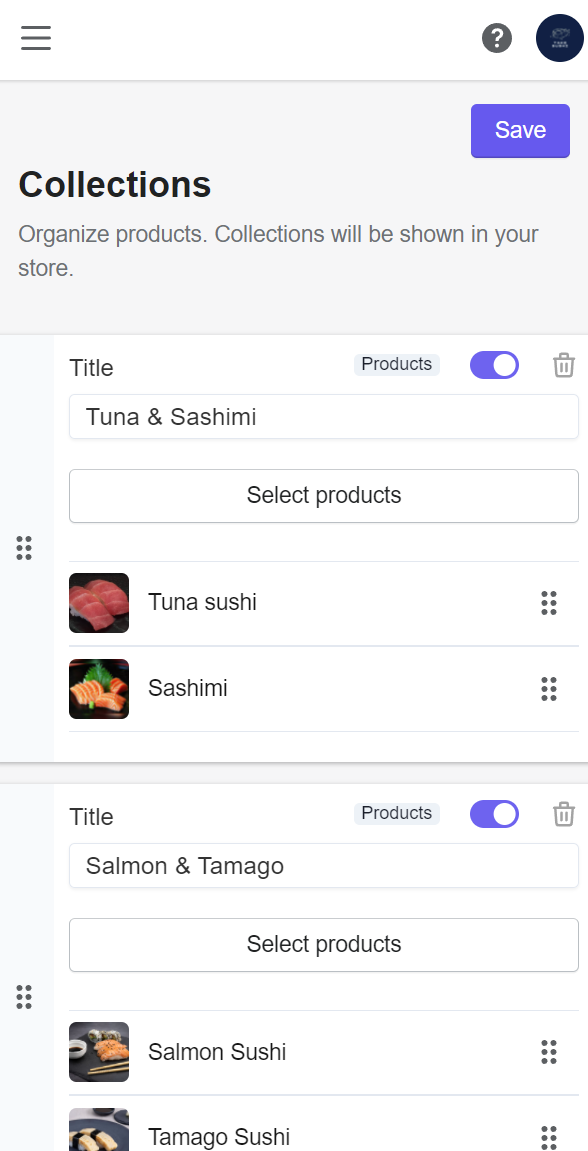This screenshot has width=588, height=1151.
Task: Open the hamburger navigation menu
Action: [36, 37]
